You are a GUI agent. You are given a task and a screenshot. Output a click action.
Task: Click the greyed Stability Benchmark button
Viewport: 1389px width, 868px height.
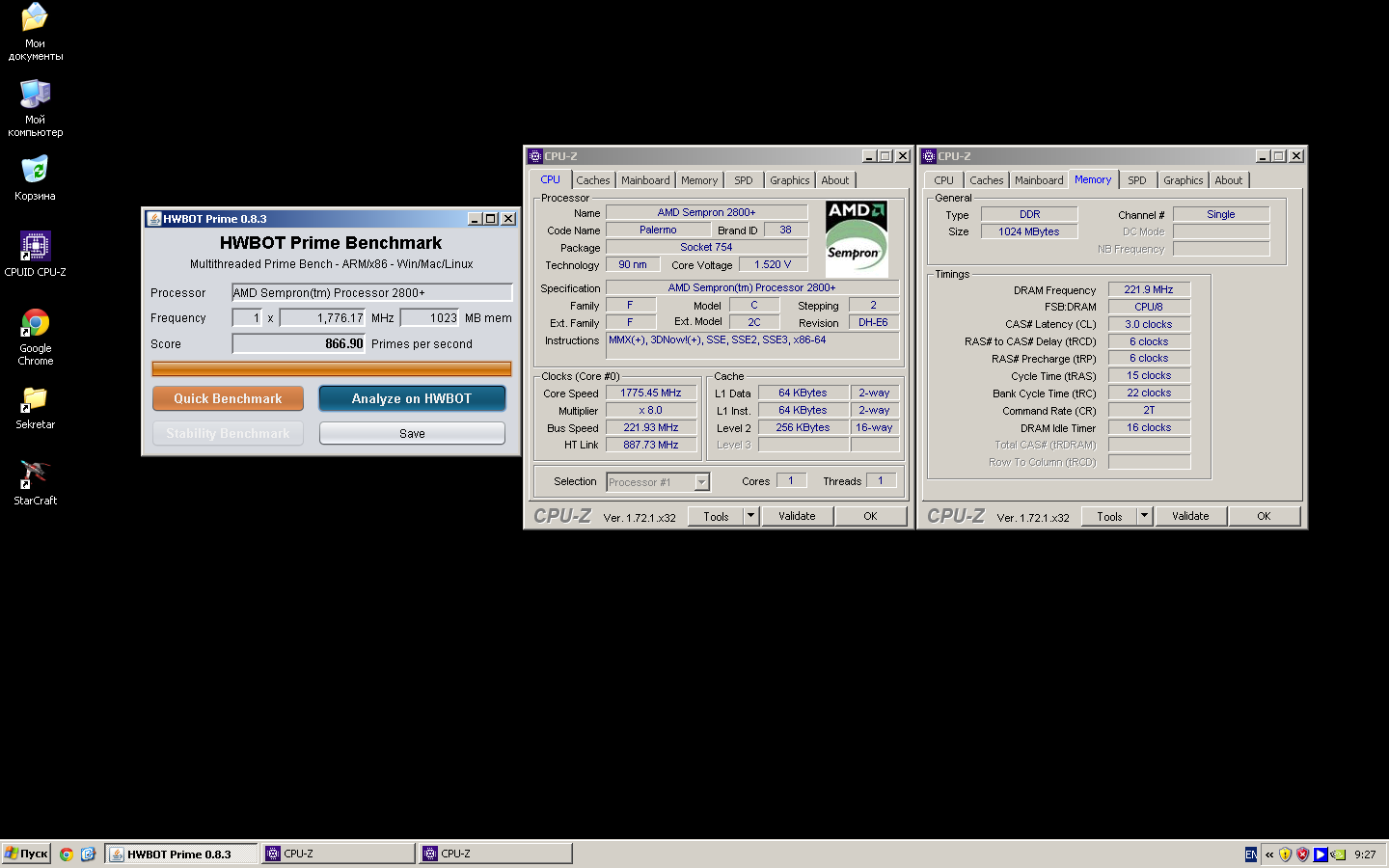pyautogui.click(x=228, y=433)
